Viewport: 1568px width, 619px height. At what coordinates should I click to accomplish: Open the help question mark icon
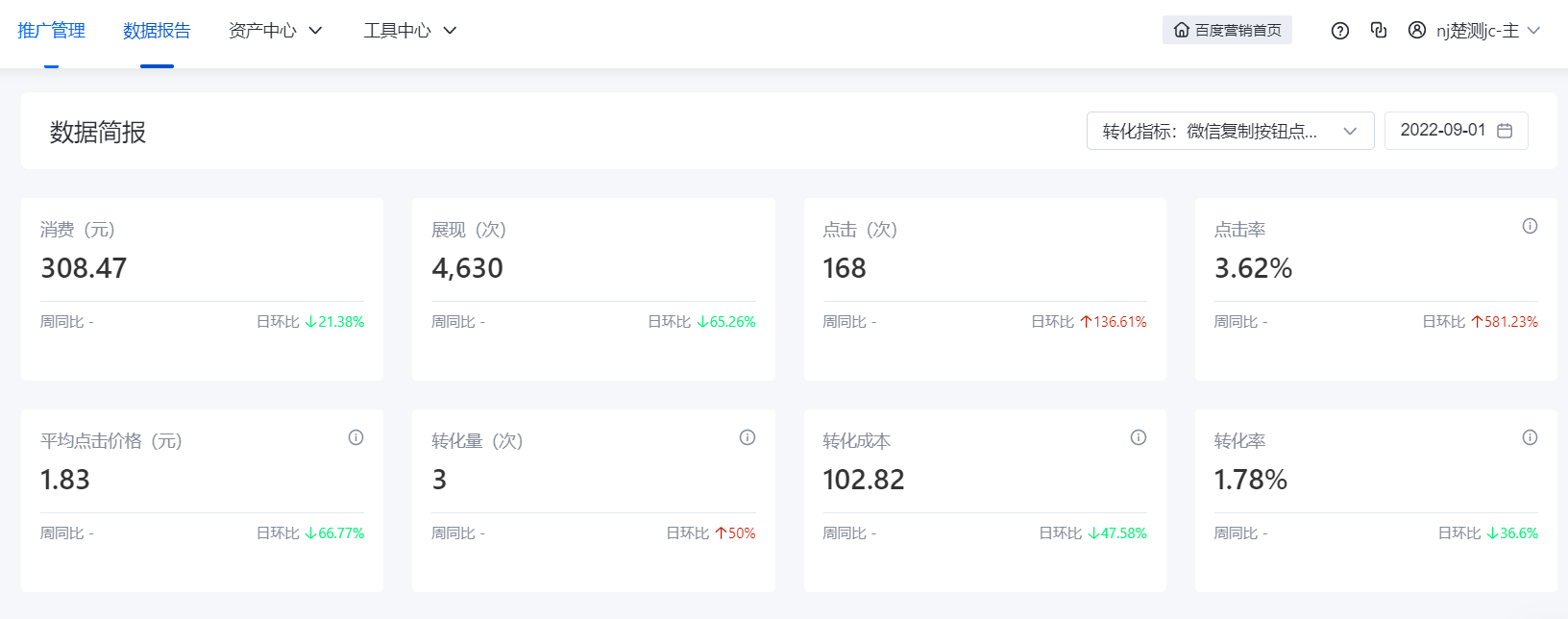[1340, 31]
